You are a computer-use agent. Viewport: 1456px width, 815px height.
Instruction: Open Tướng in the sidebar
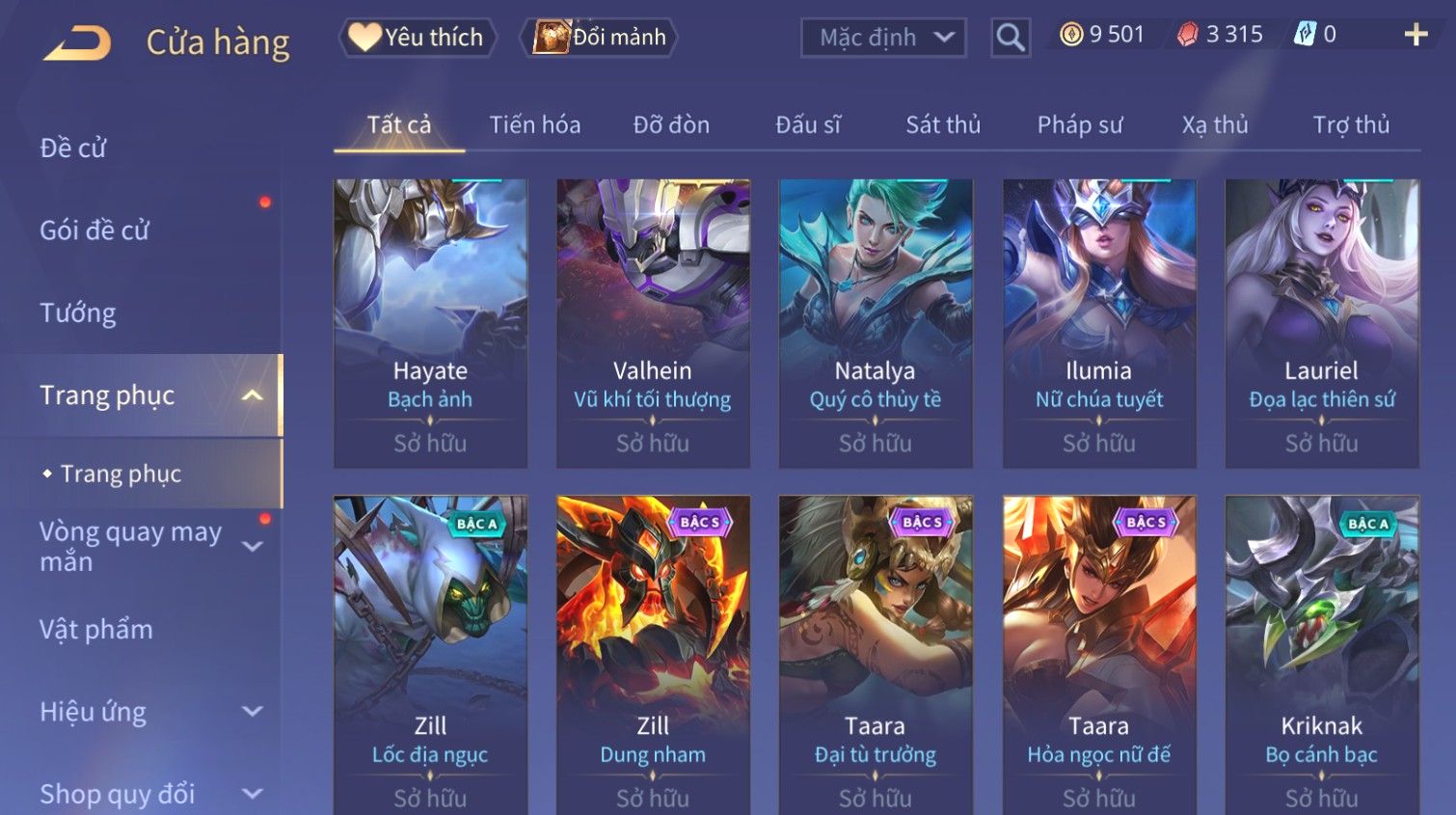pyautogui.click(x=78, y=312)
